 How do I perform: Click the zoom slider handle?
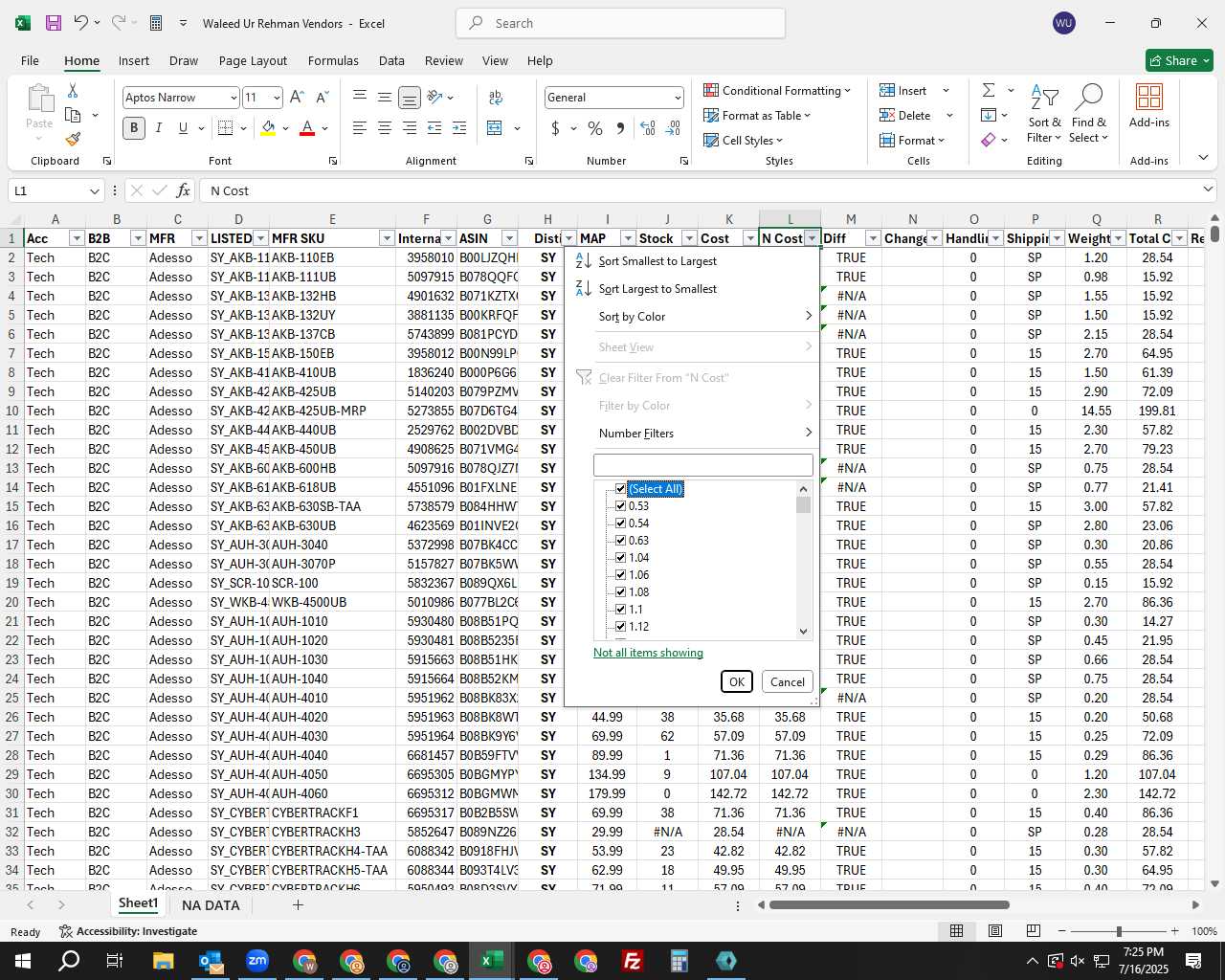tap(1119, 931)
